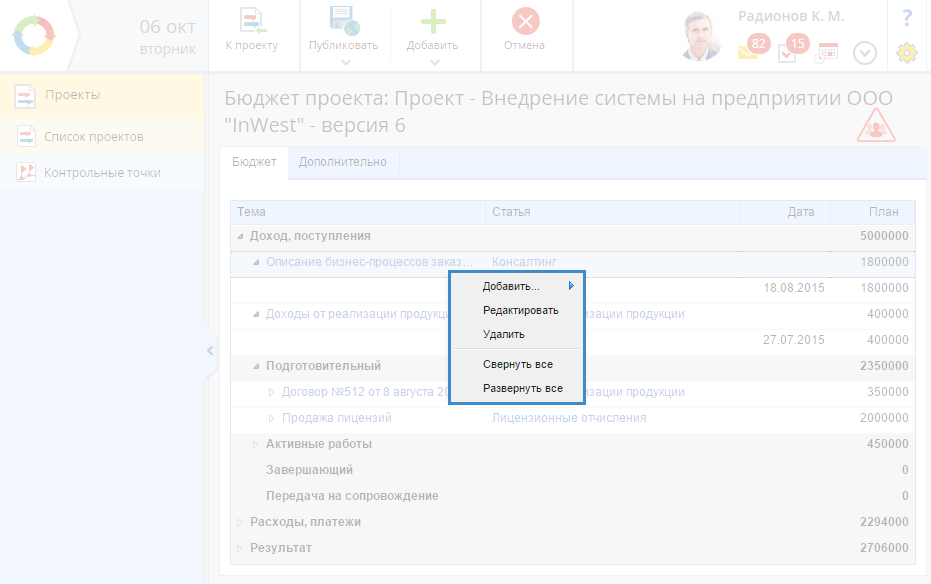
Task: Collapse the 'Доход, поступления' group
Action: pos(240,237)
